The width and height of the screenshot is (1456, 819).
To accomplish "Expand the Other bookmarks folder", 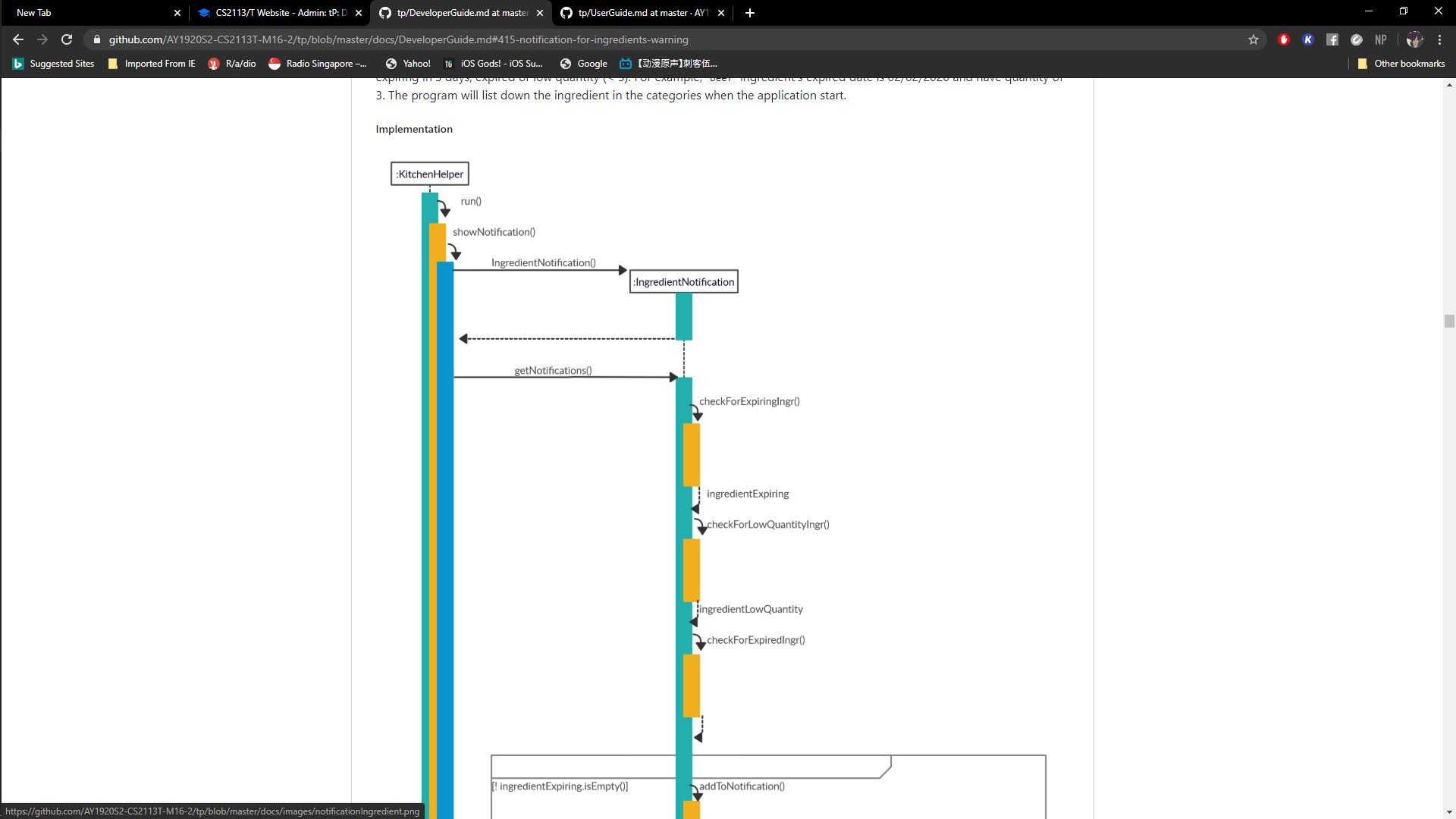I will 1401,64.
